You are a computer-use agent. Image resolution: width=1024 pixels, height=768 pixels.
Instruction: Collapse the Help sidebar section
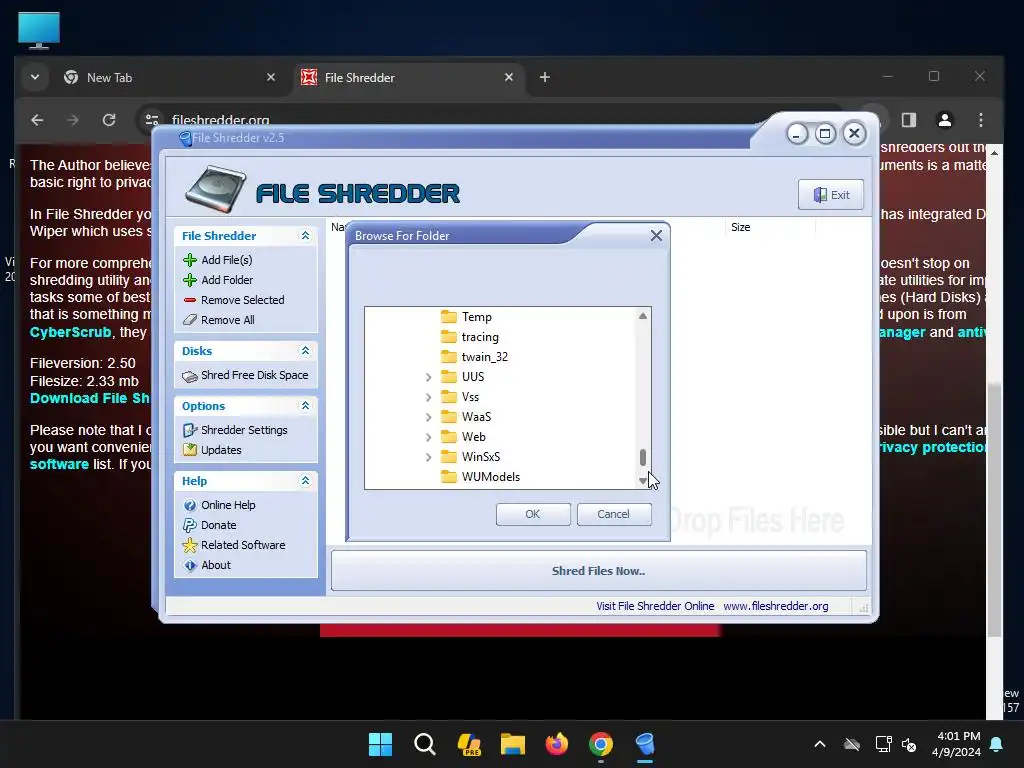pyautogui.click(x=305, y=481)
